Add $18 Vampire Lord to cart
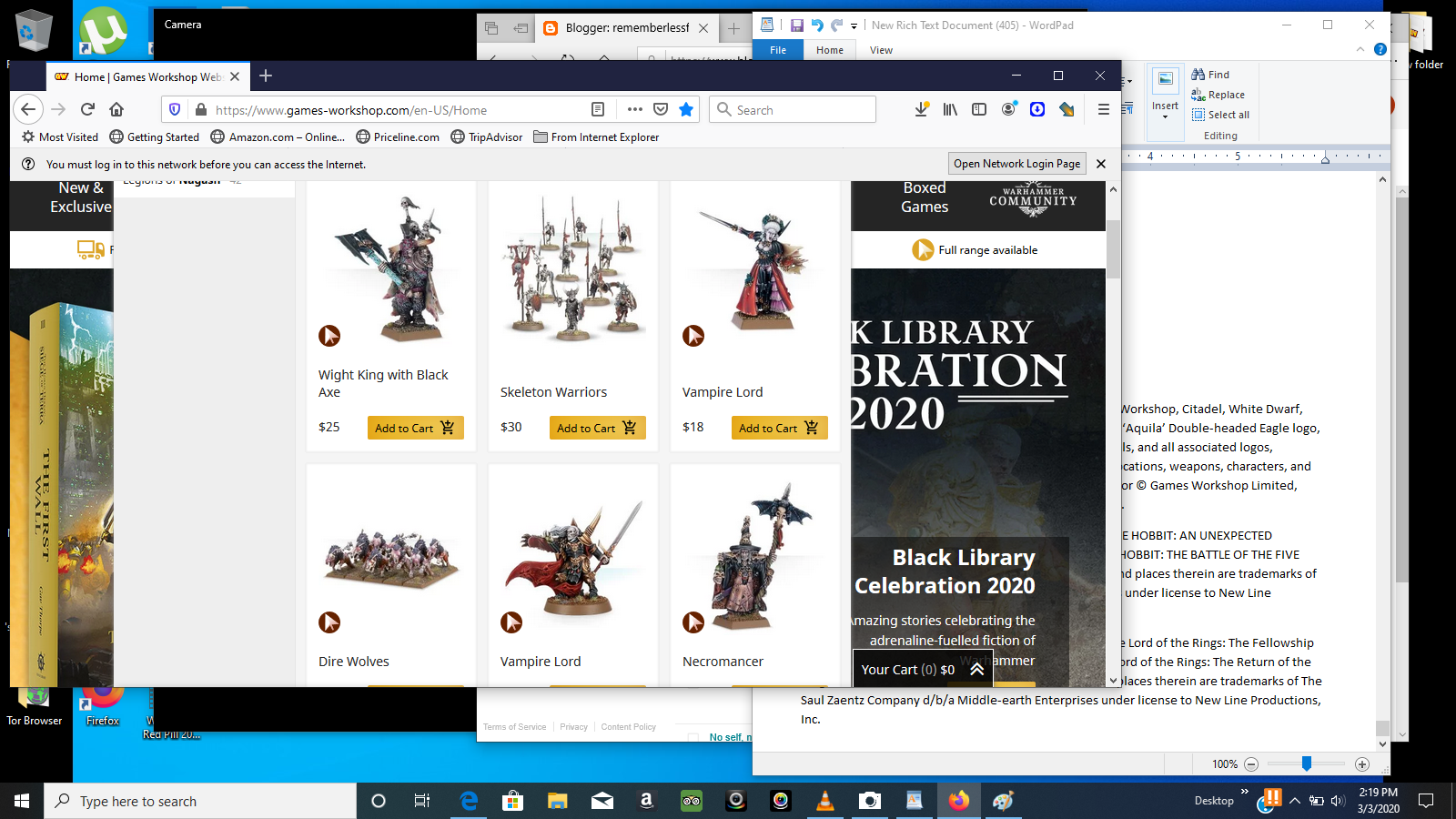This screenshot has height=819, width=1456. pyautogui.click(x=779, y=428)
